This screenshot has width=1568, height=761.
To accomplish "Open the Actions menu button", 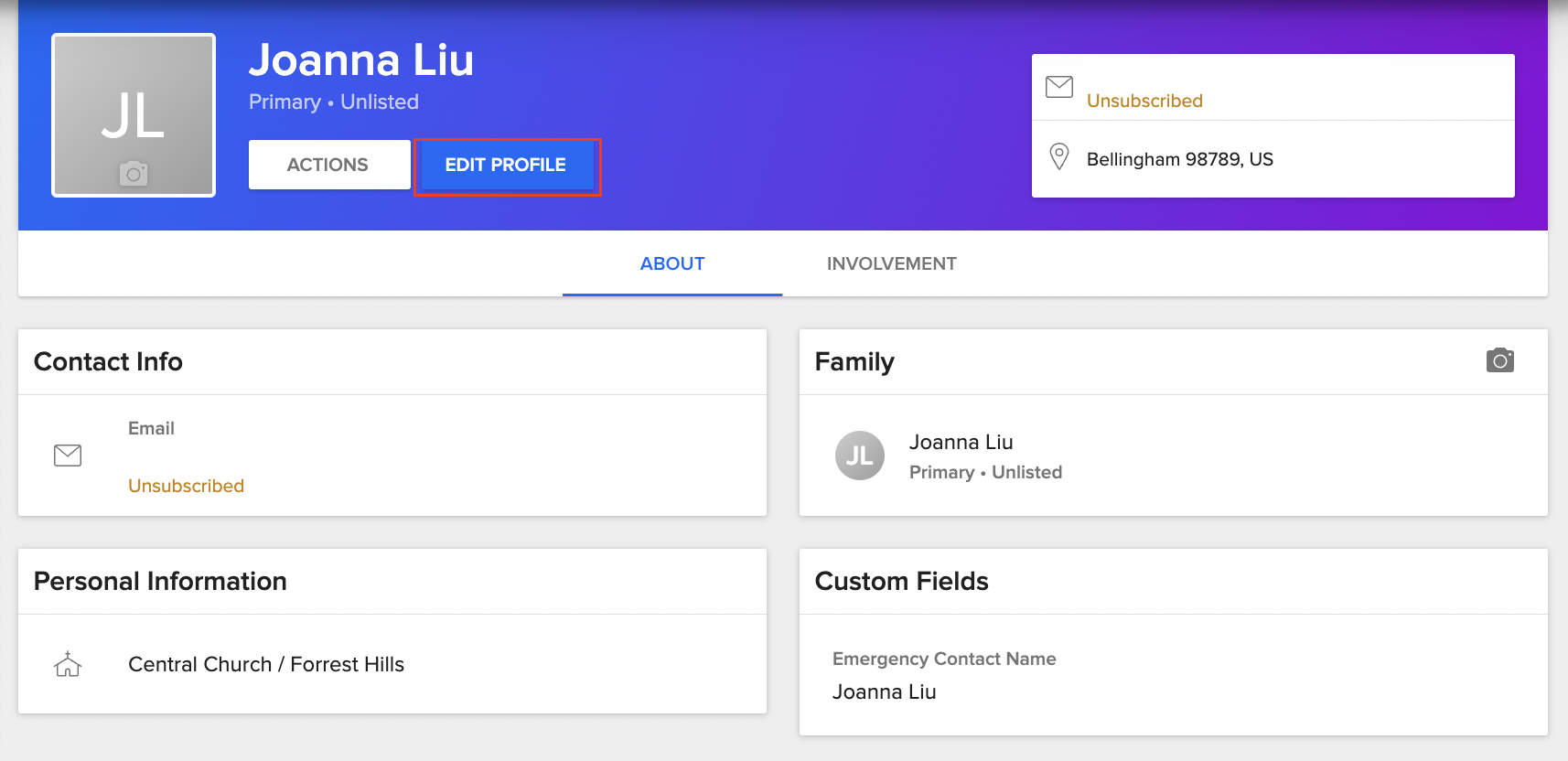I will [x=328, y=165].
